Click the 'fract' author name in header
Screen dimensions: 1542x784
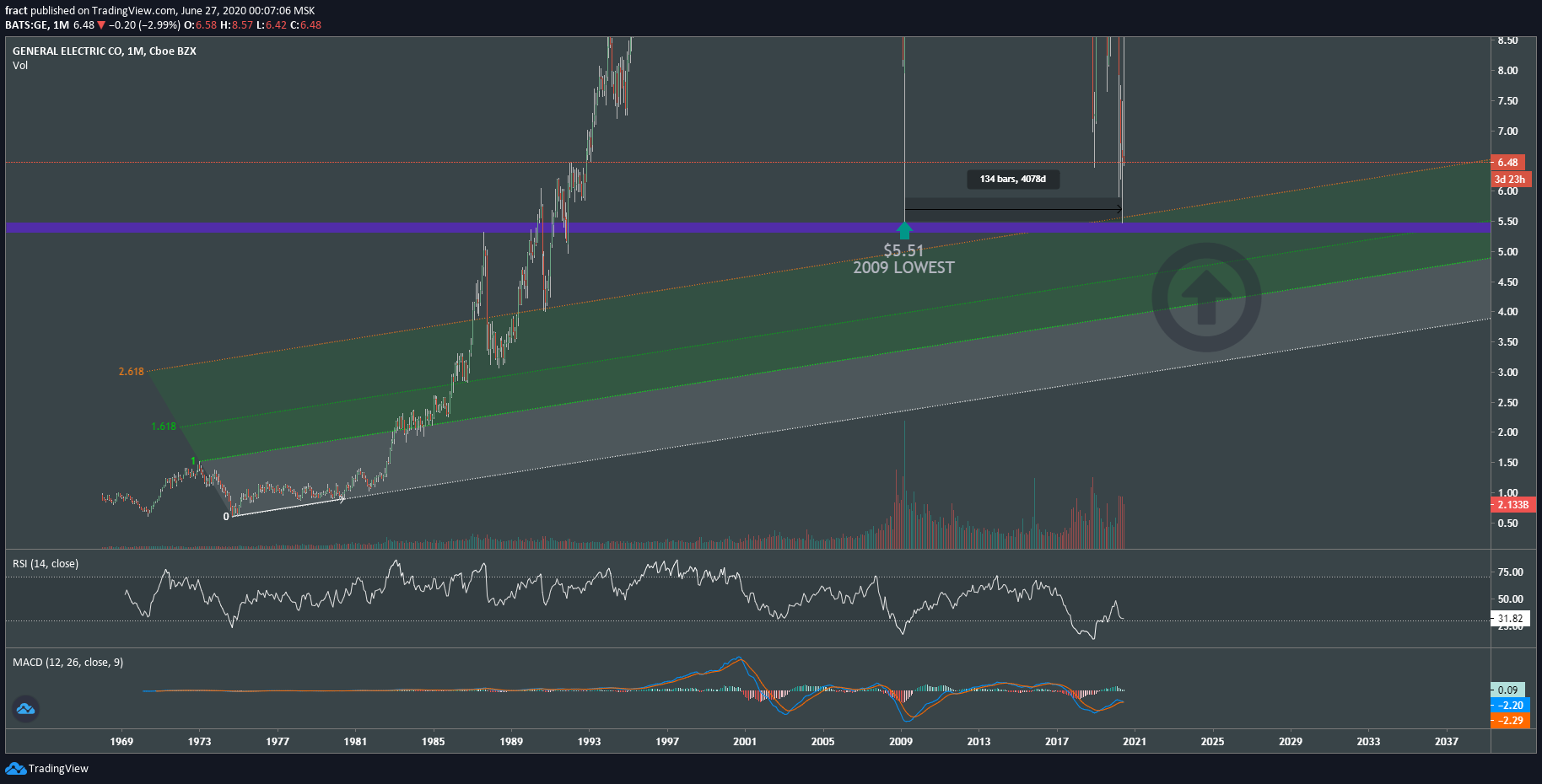(x=16, y=11)
